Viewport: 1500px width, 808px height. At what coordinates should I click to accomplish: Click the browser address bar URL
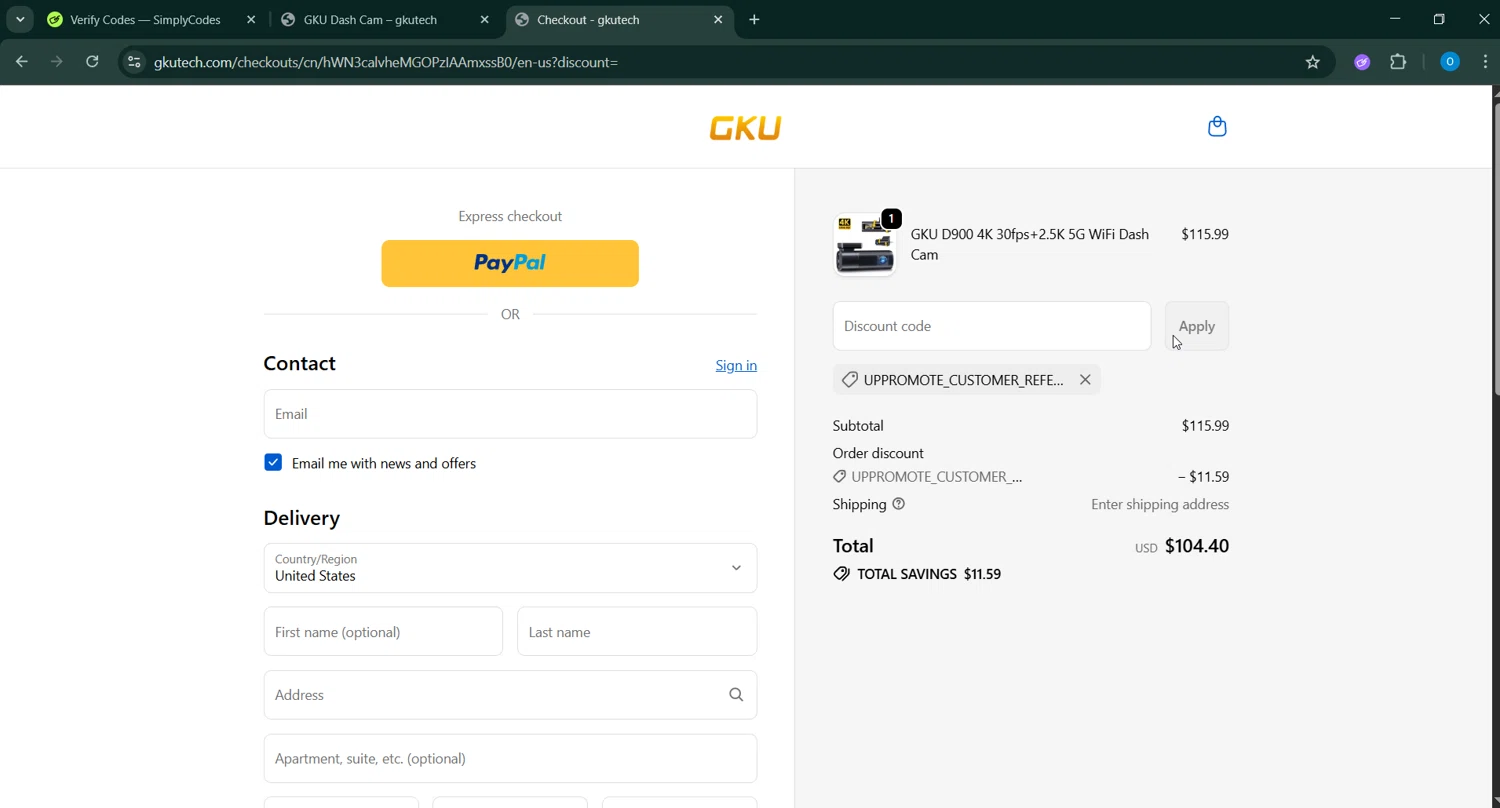386,62
